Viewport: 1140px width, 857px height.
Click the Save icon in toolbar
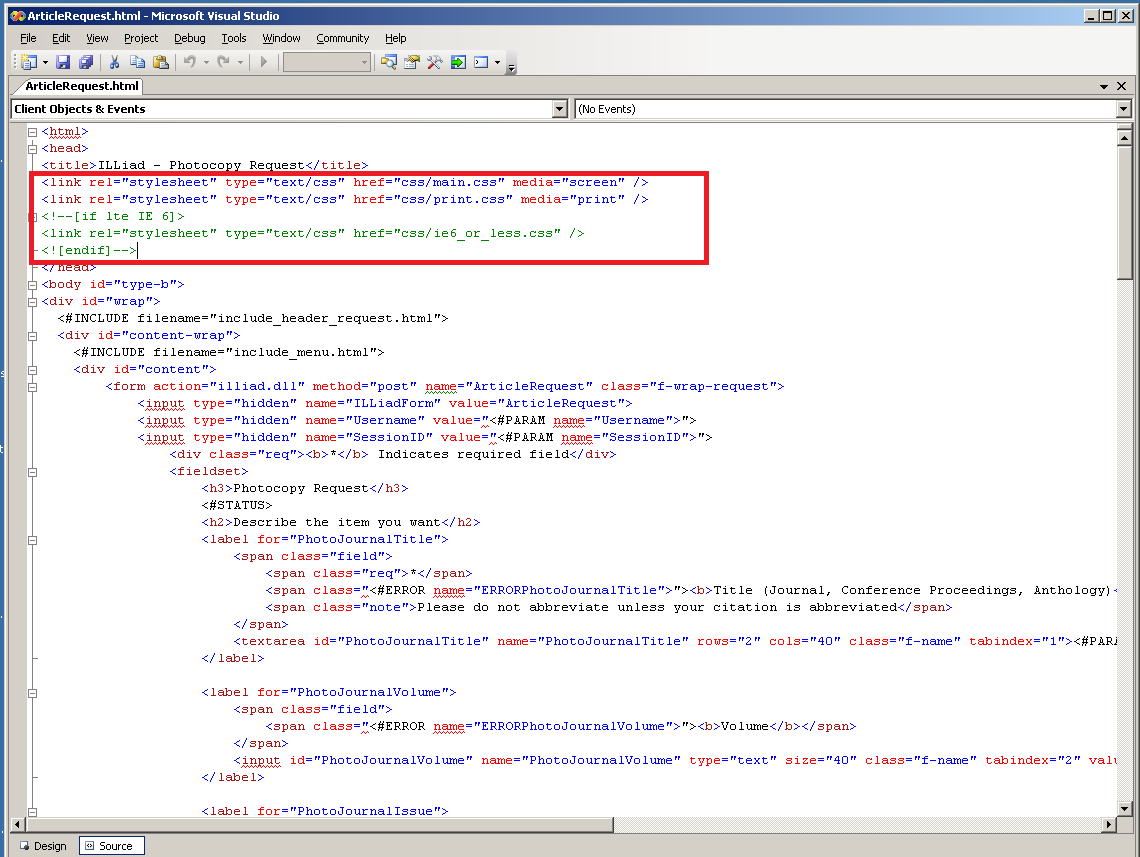tap(63, 62)
